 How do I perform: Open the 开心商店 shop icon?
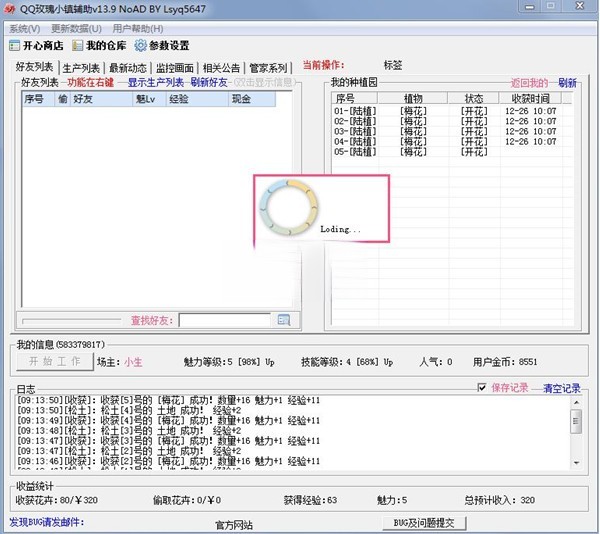[x=14, y=46]
